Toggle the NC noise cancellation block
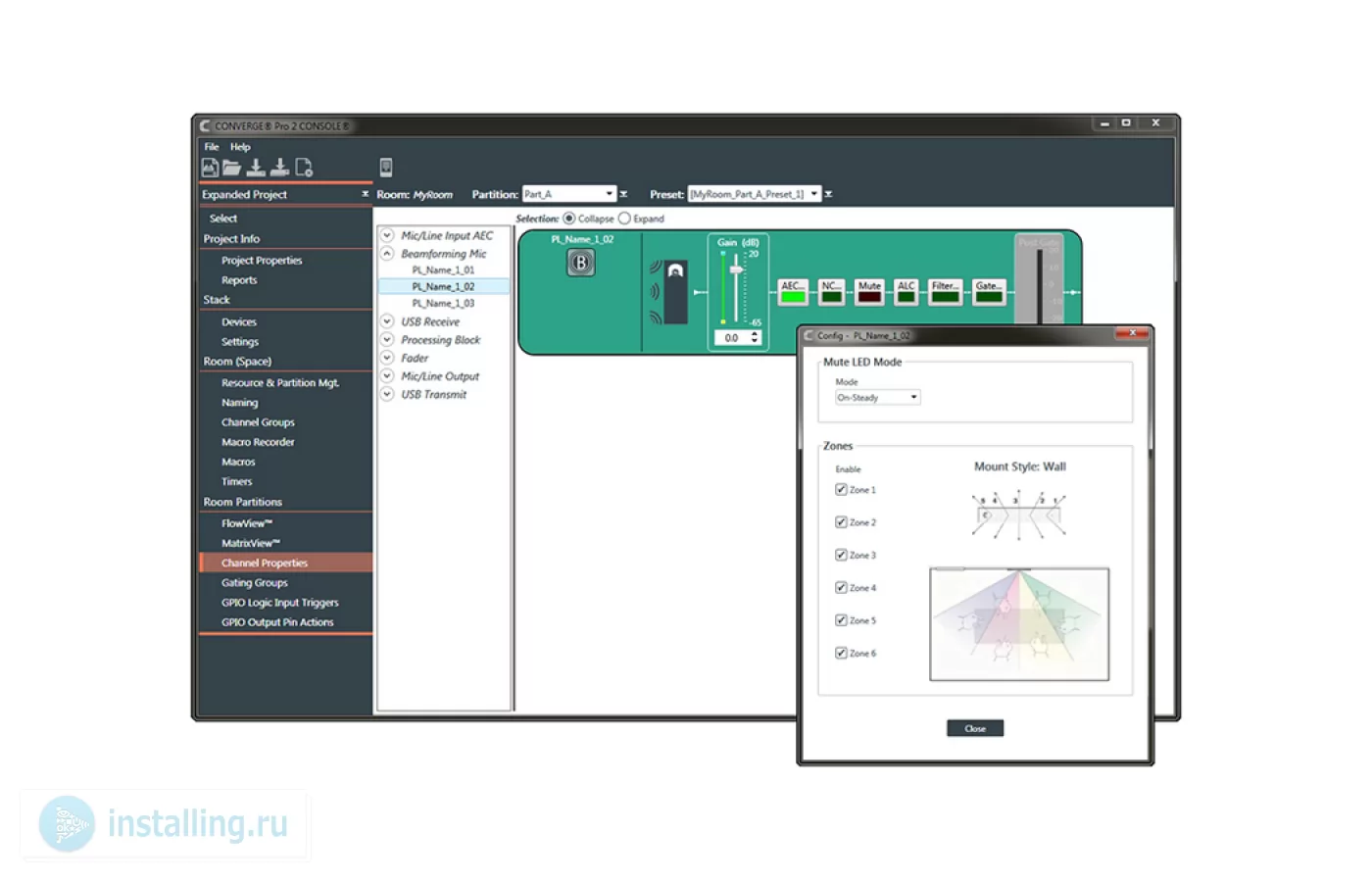 831,291
